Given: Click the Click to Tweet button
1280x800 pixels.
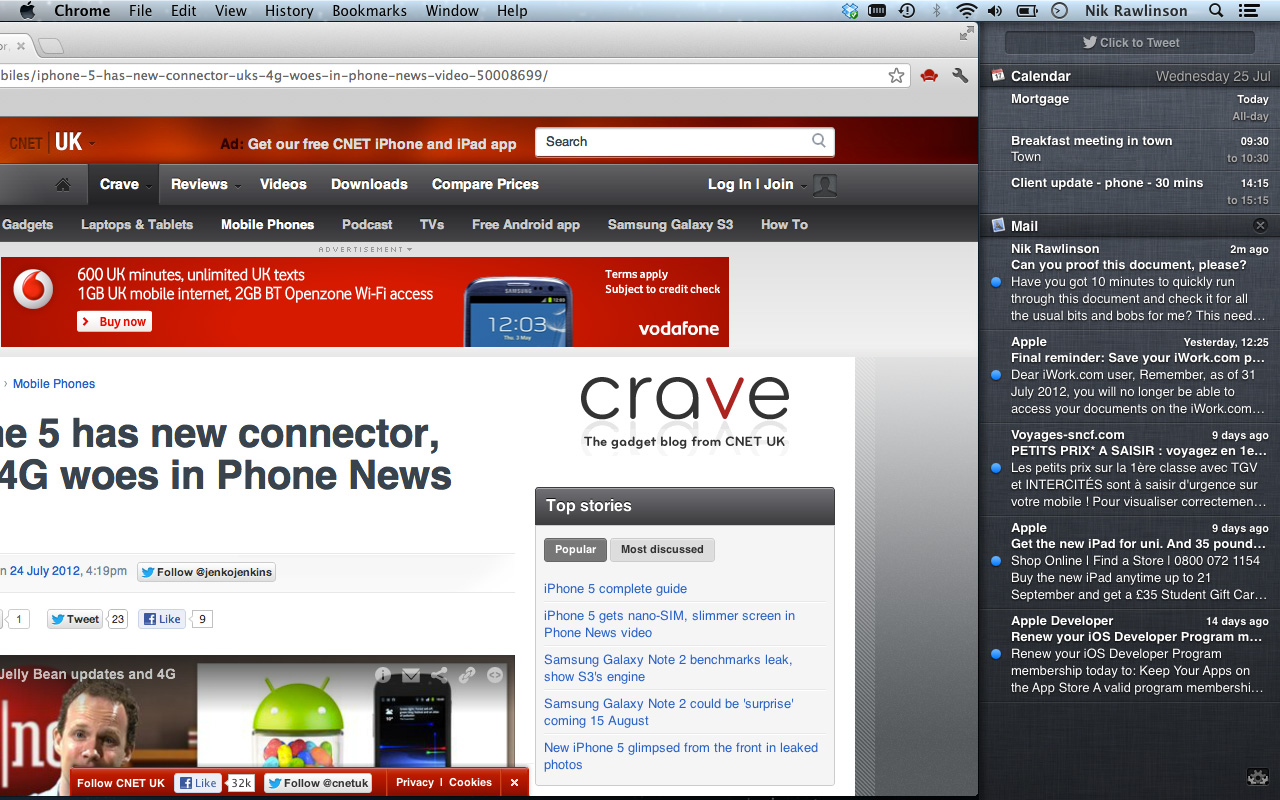Looking at the screenshot, I should [1130, 42].
